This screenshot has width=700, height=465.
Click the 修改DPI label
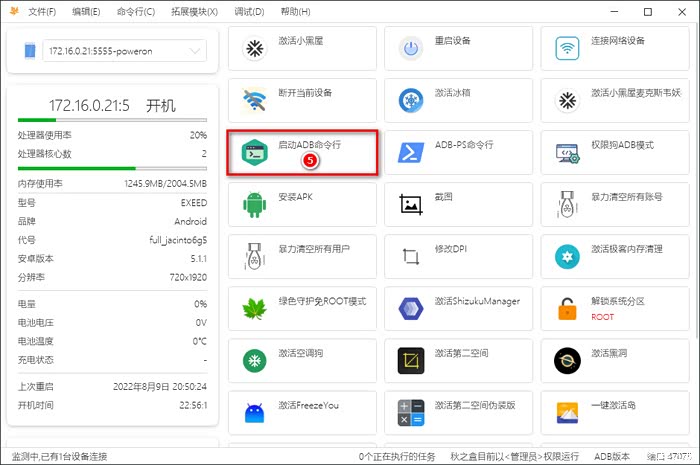[x=451, y=249]
